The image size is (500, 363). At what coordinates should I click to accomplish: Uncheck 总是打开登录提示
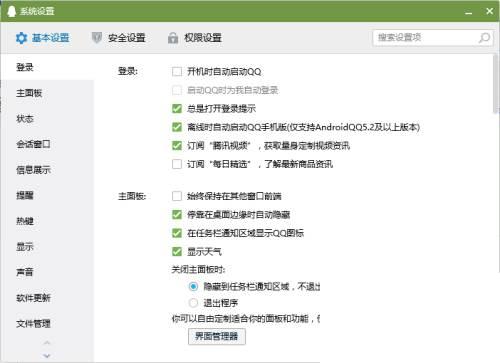(x=177, y=109)
